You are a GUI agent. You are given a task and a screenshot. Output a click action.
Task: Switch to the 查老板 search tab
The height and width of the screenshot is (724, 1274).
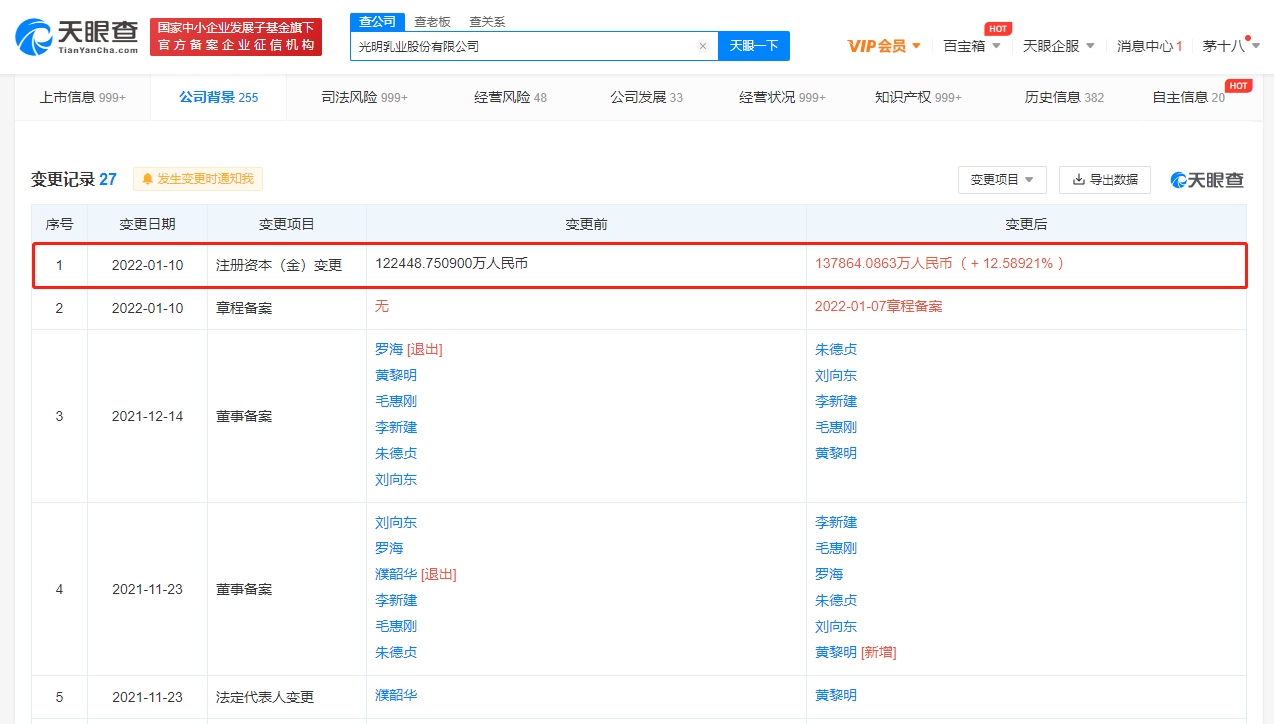pyautogui.click(x=431, y=22)
